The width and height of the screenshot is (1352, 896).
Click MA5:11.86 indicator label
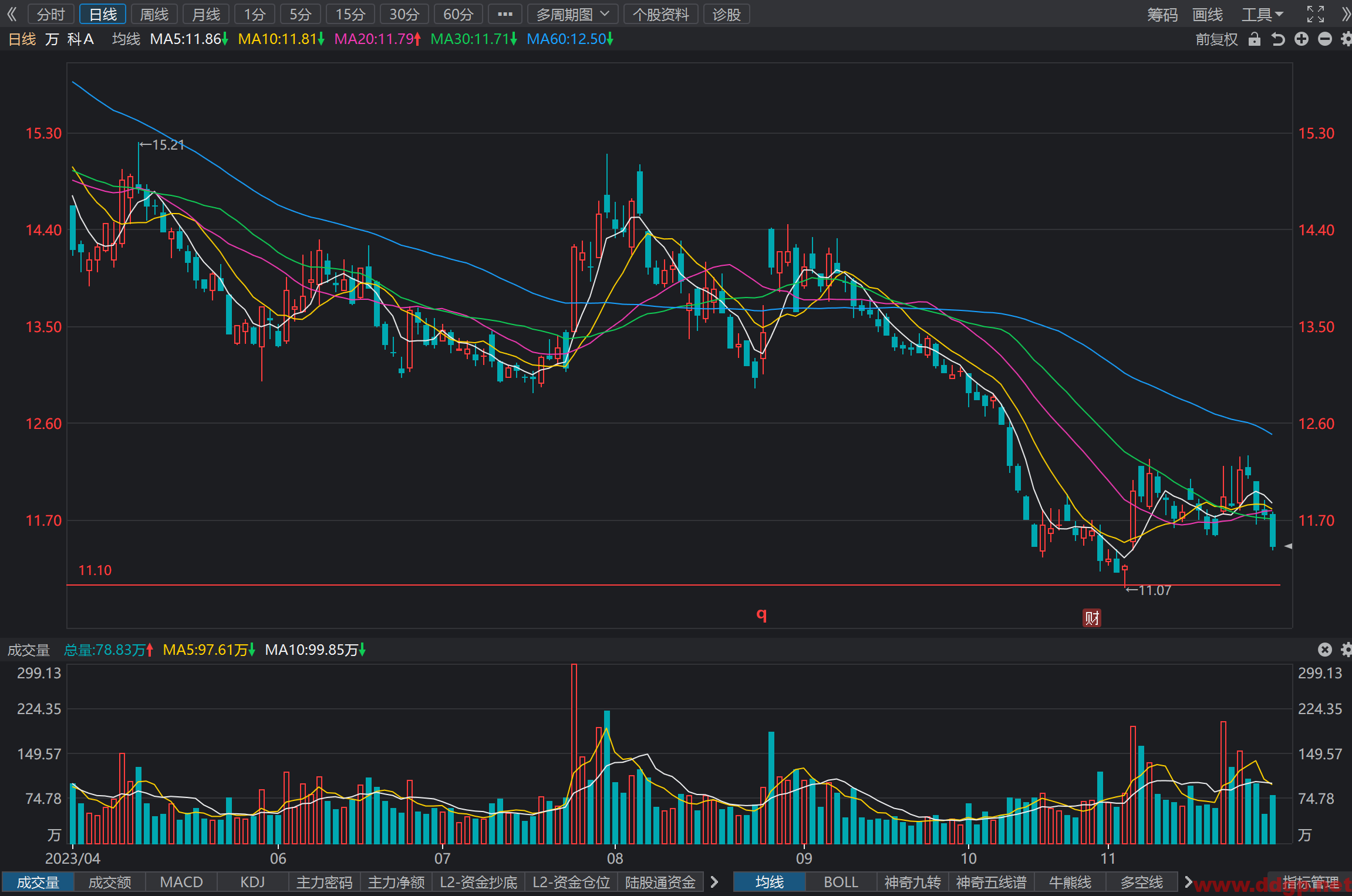(x=189, y=39)
